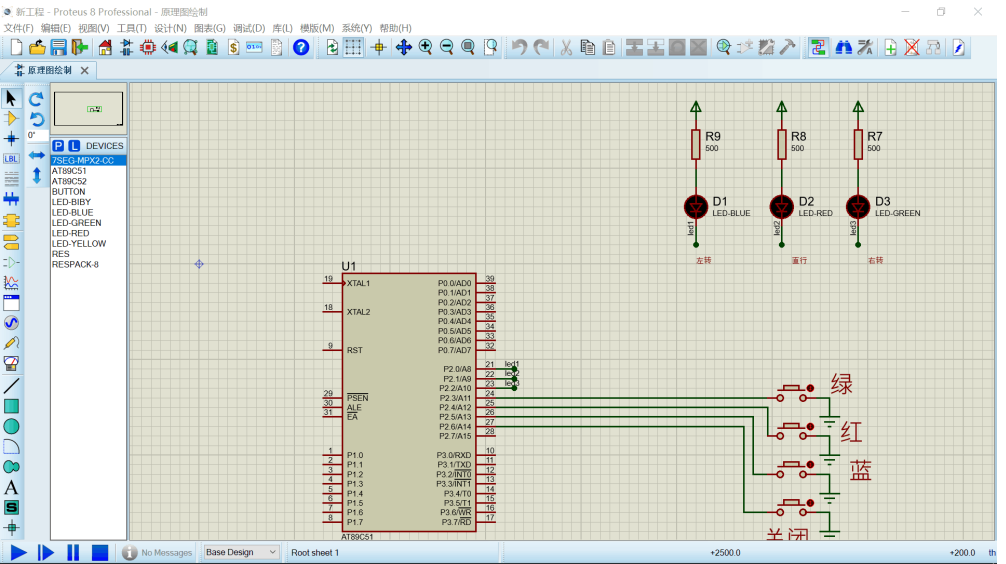This screenshot has height=564, width=1006.
Task: Close the 原理图绘制 tab
Action: click(85, 70)
